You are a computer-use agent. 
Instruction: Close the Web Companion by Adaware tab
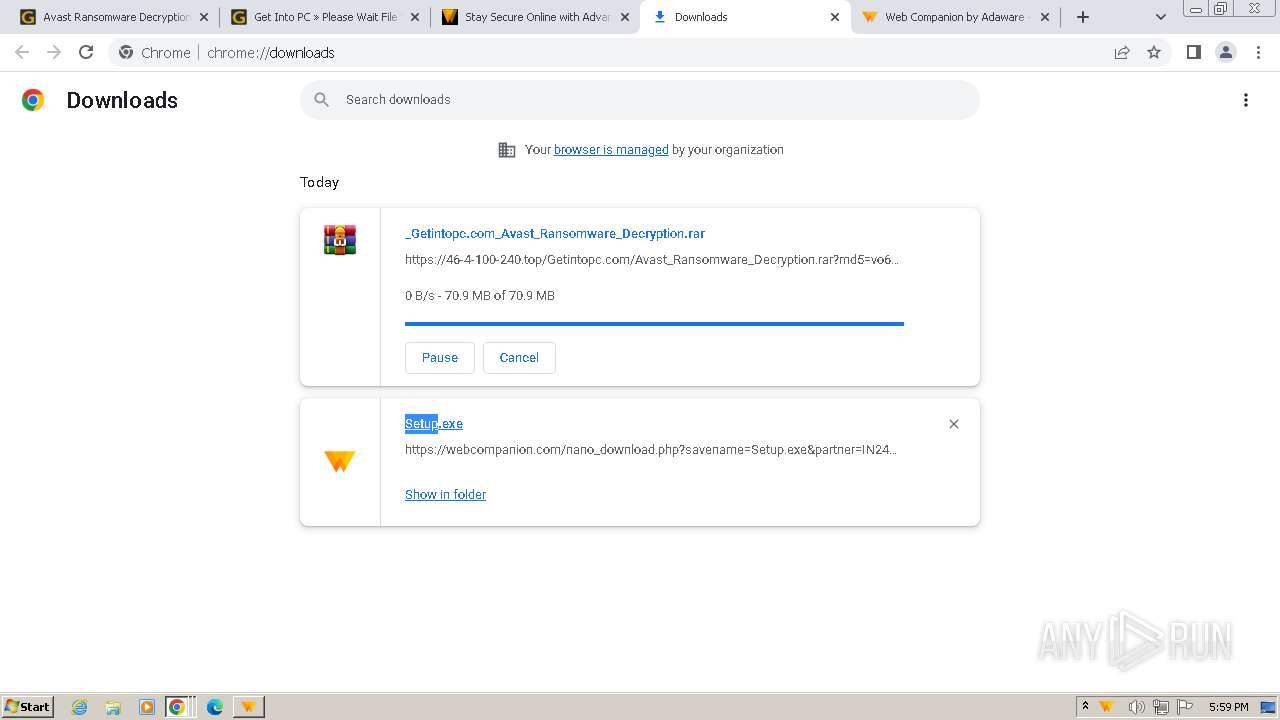(1046, 17)
